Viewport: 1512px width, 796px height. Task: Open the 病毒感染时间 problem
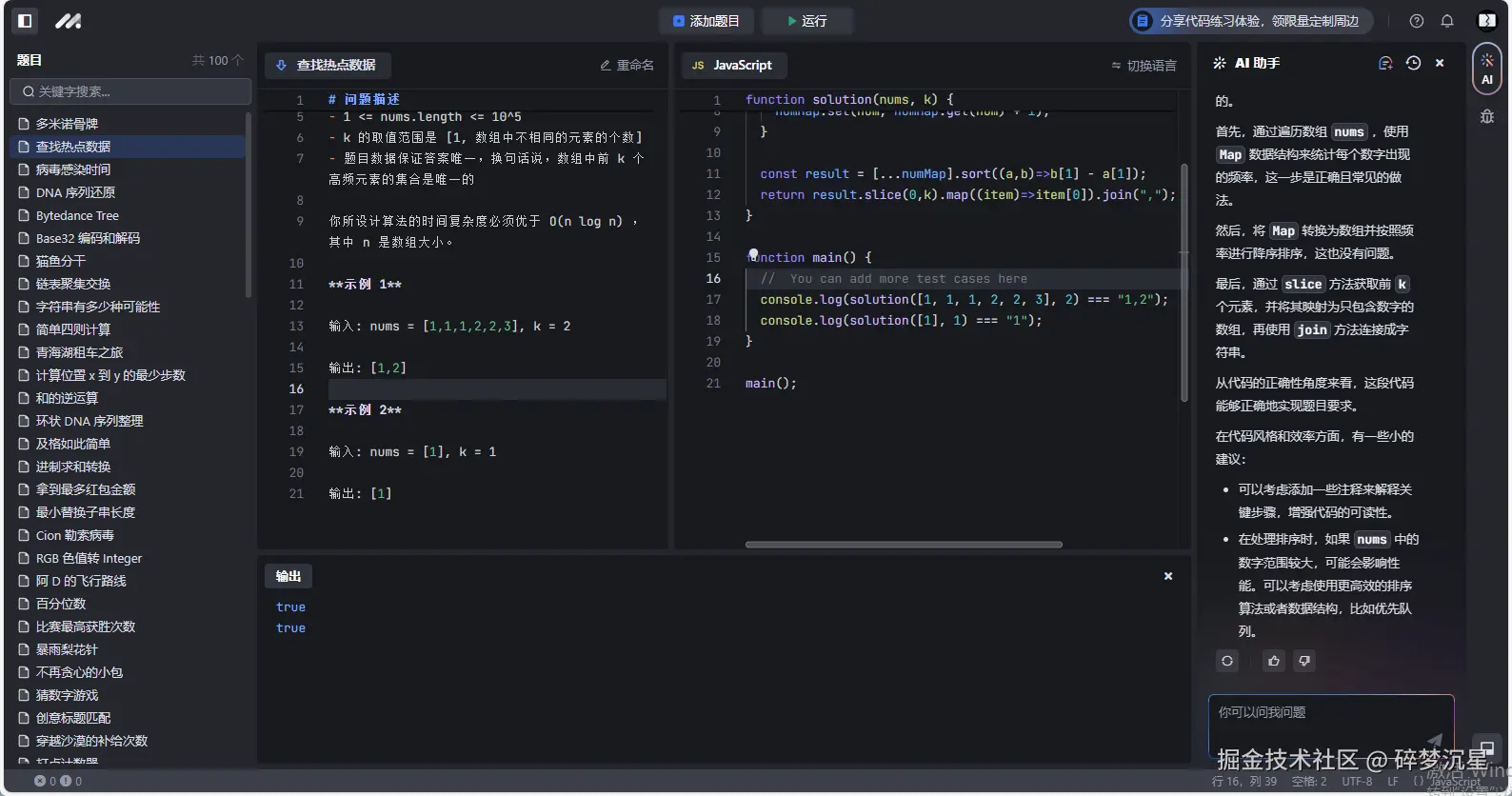(x=128, y=169)
